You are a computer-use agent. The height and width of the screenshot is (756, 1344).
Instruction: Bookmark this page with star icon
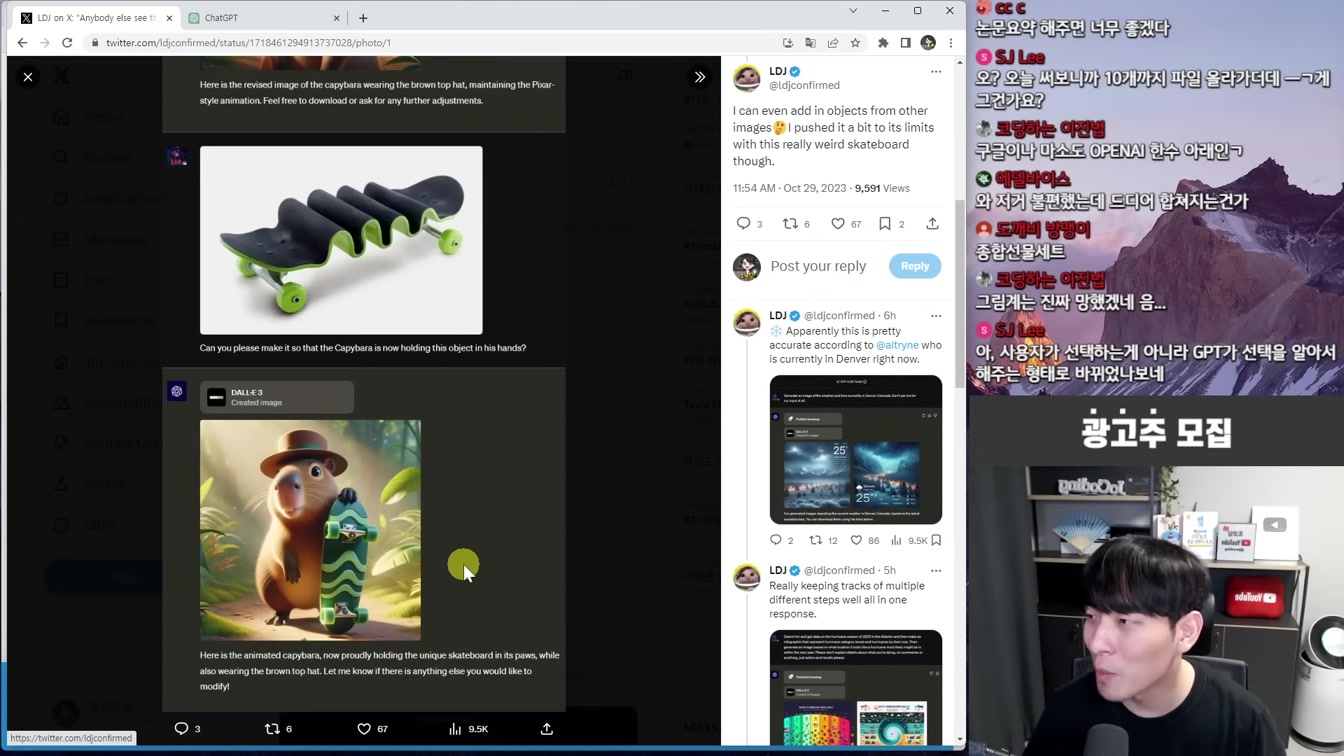(x=855, y=43)
